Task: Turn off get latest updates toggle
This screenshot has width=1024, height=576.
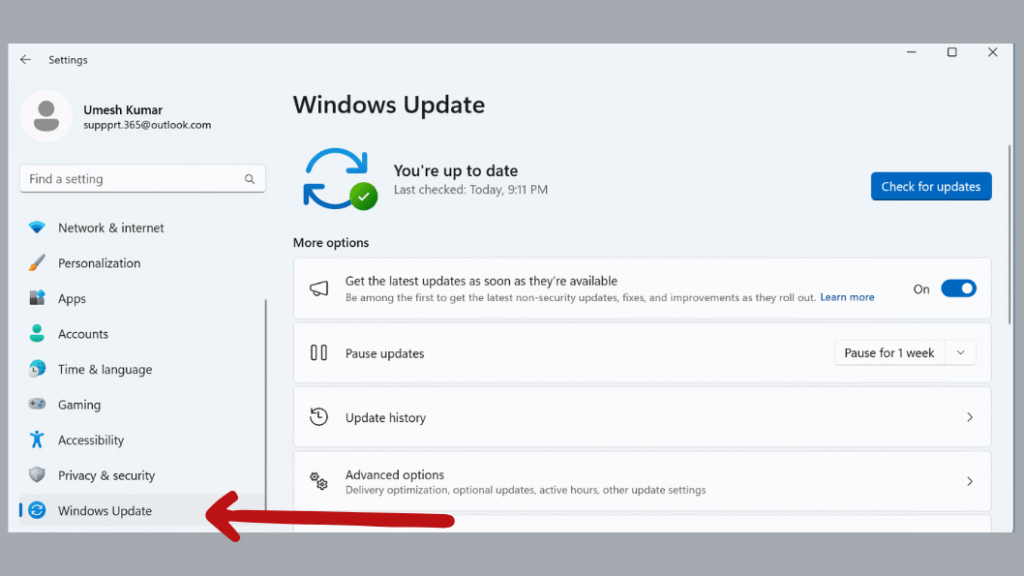Action: [x=958, y=289]
